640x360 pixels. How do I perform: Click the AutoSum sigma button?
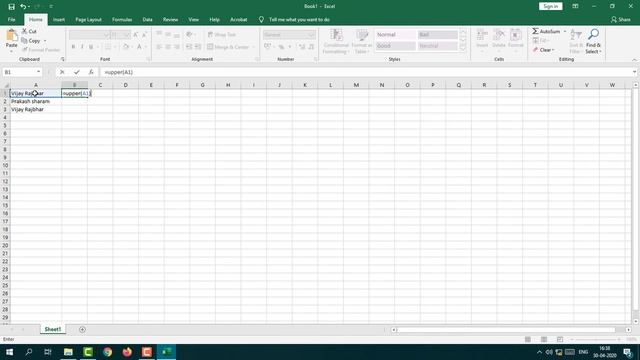click(x=546, y=31)
